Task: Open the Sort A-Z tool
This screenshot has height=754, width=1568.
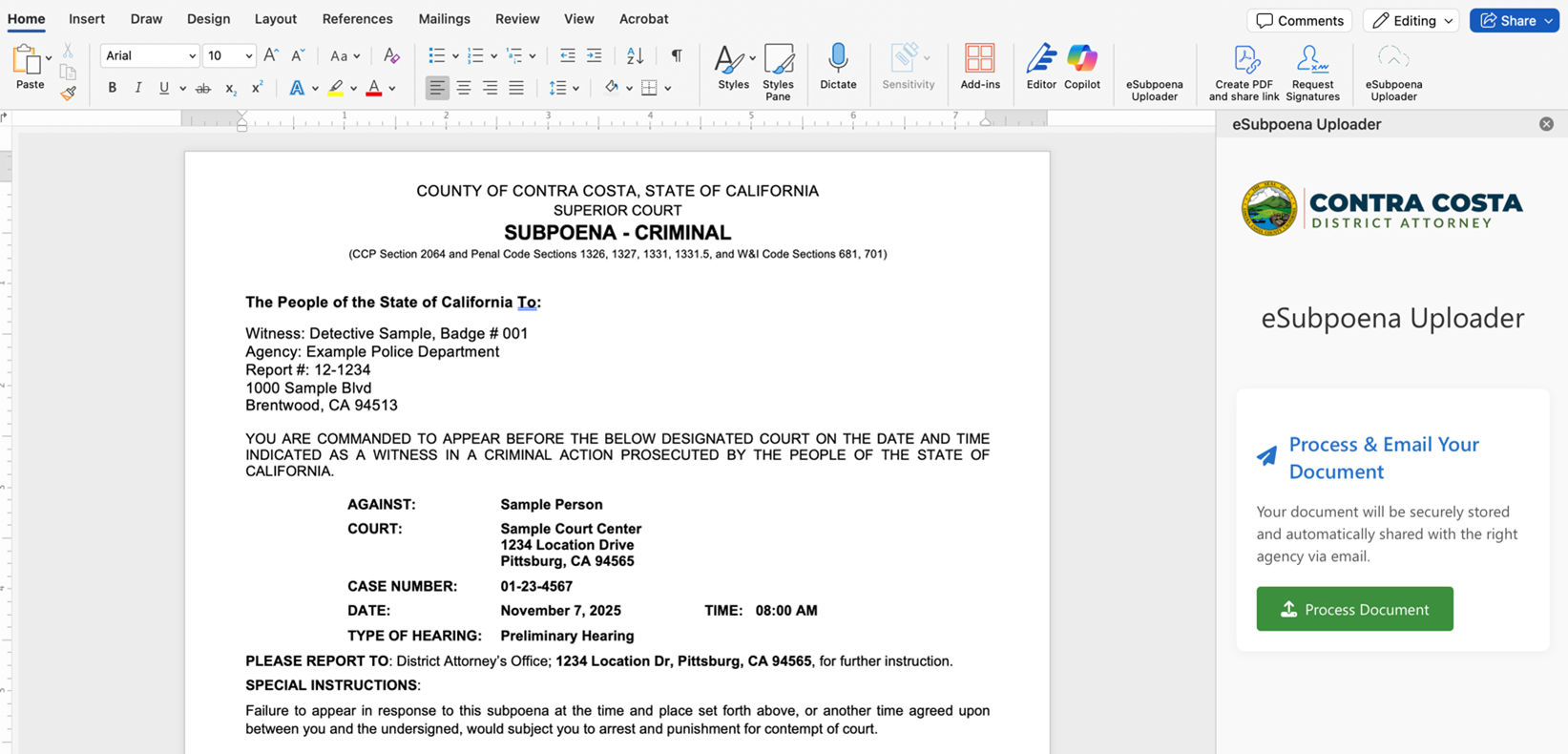Action: pos(636,56)
